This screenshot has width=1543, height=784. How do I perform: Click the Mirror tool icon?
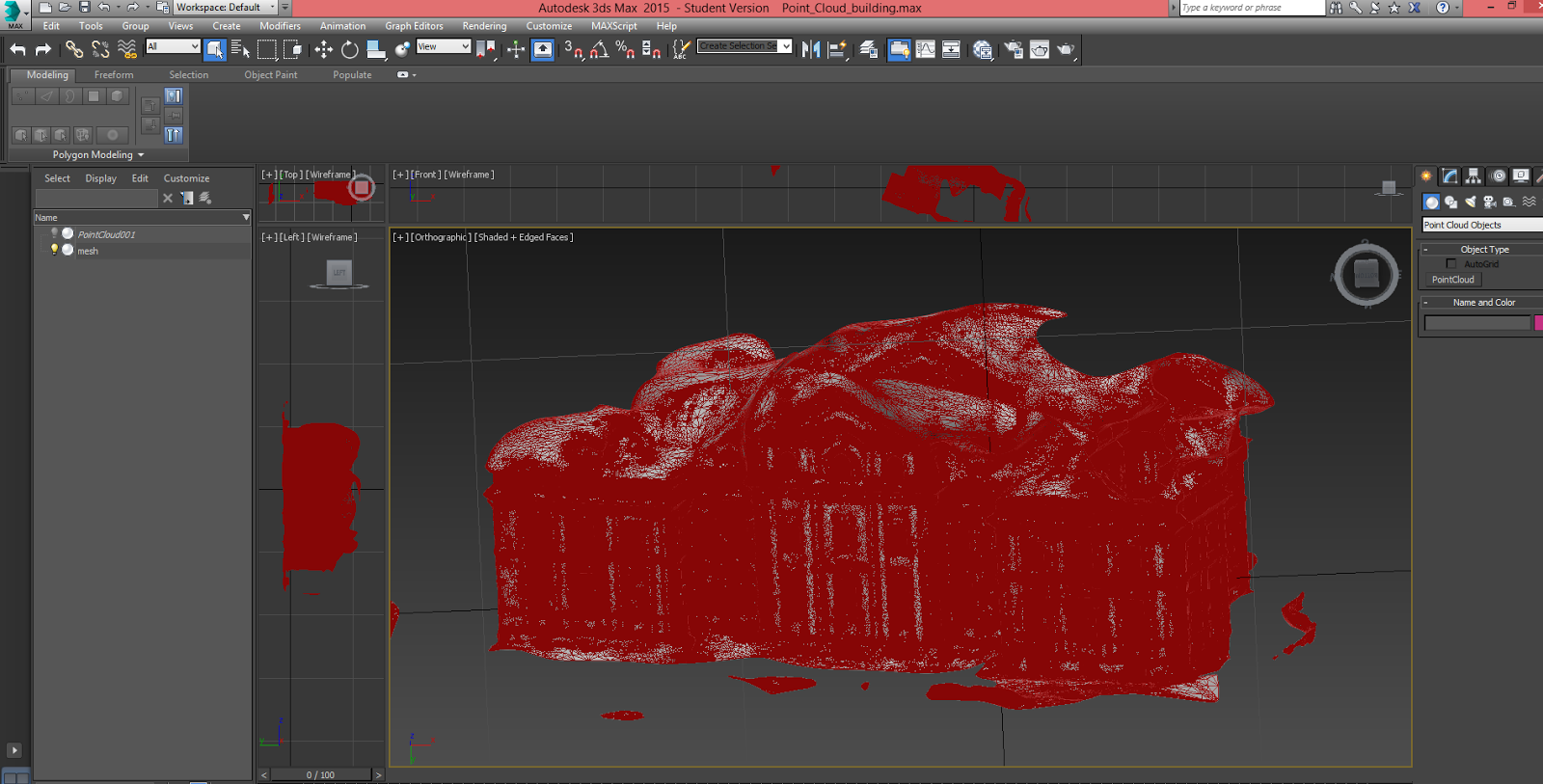pyautogui.click(x=811, y=49)
